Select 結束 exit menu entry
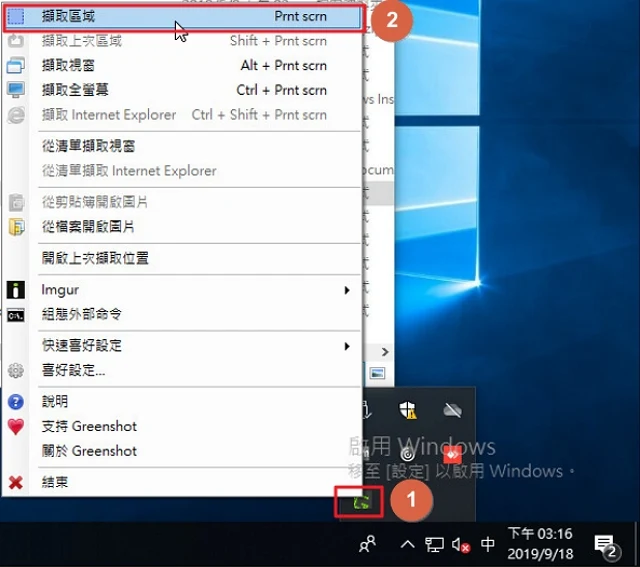 (182, 483)
